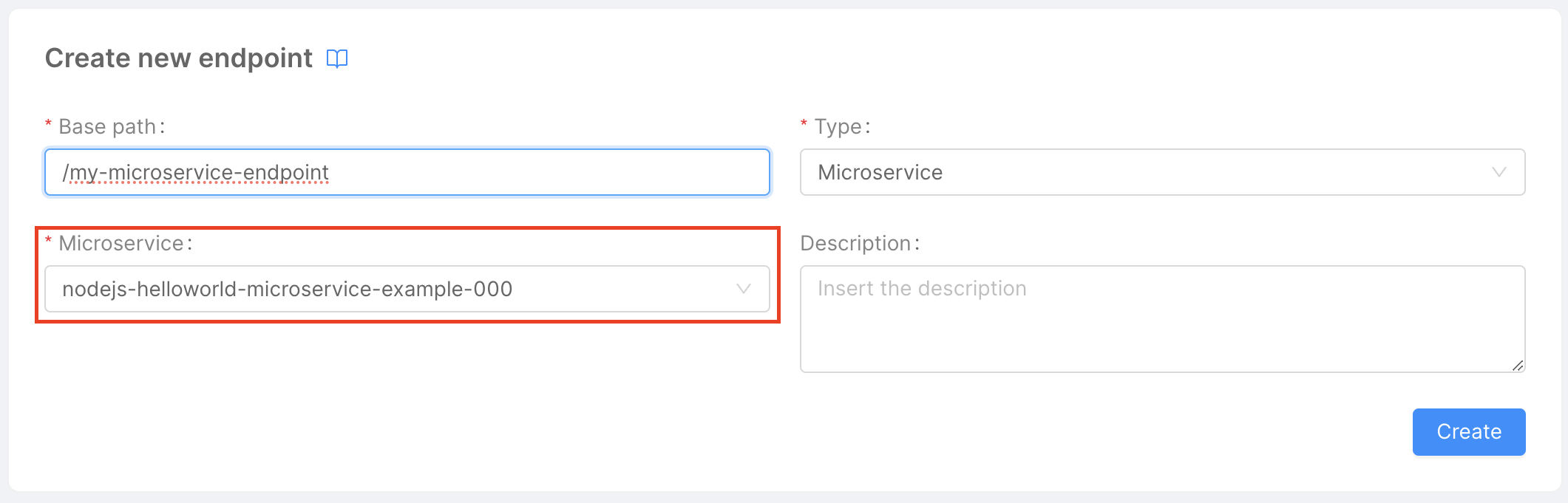Open the Type dropdown showing Microservice

click(1162, 172)
